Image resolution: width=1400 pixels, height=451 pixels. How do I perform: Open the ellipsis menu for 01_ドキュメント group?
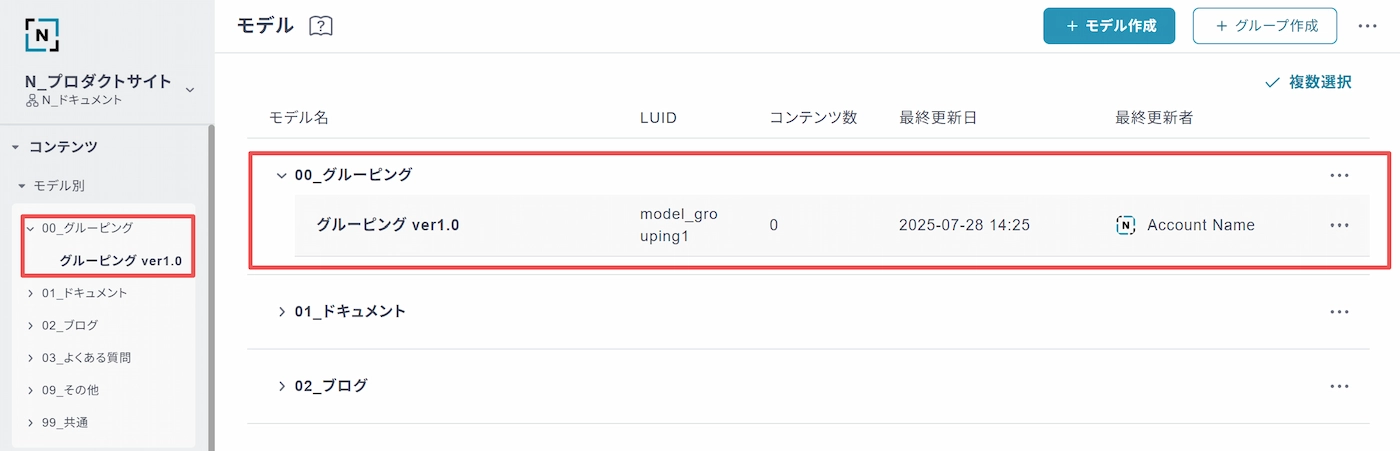tap(1340, 311)
